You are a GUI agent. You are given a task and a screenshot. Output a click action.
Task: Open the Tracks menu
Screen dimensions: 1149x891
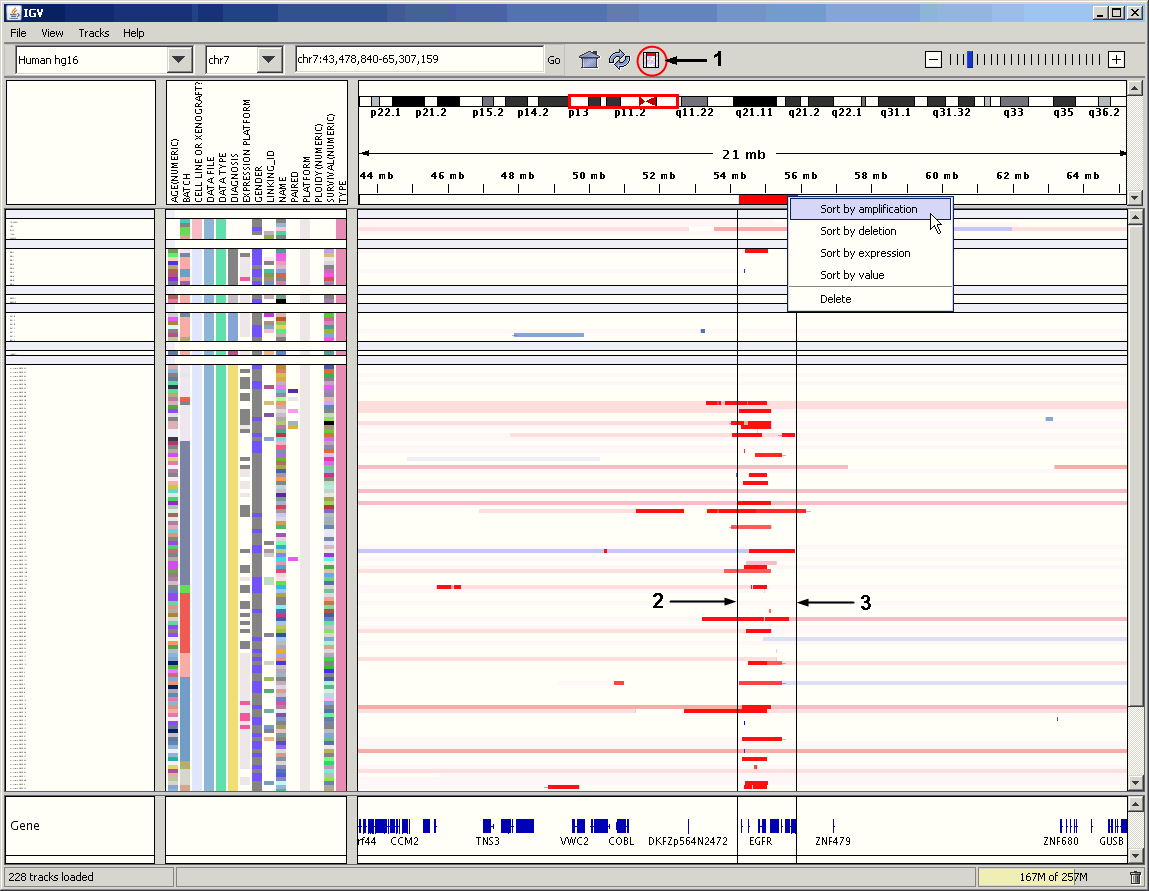[x=94, y=33]
